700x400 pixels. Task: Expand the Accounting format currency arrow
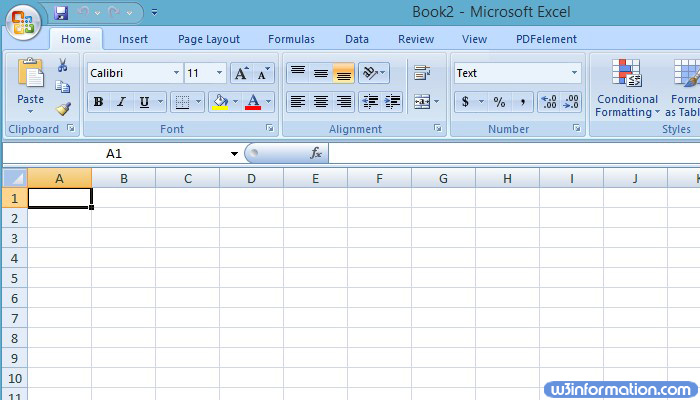pyautogui.click(x=481, y=102)
